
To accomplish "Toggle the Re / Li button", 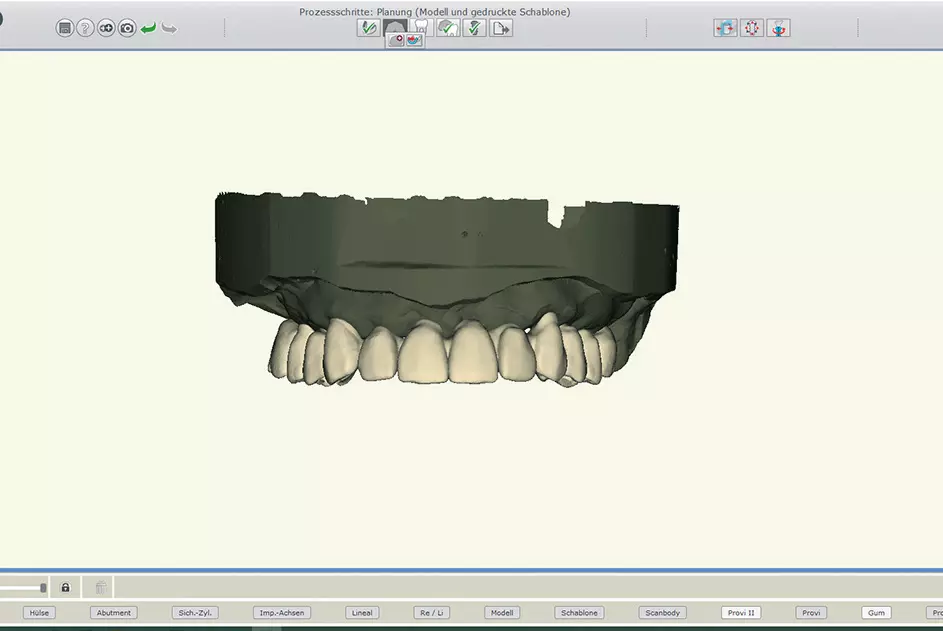I will click(432, 612).
